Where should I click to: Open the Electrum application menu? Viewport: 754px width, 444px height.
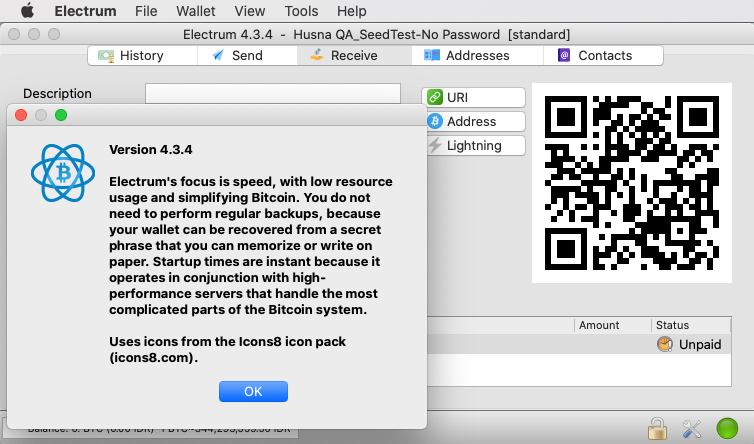85,11
